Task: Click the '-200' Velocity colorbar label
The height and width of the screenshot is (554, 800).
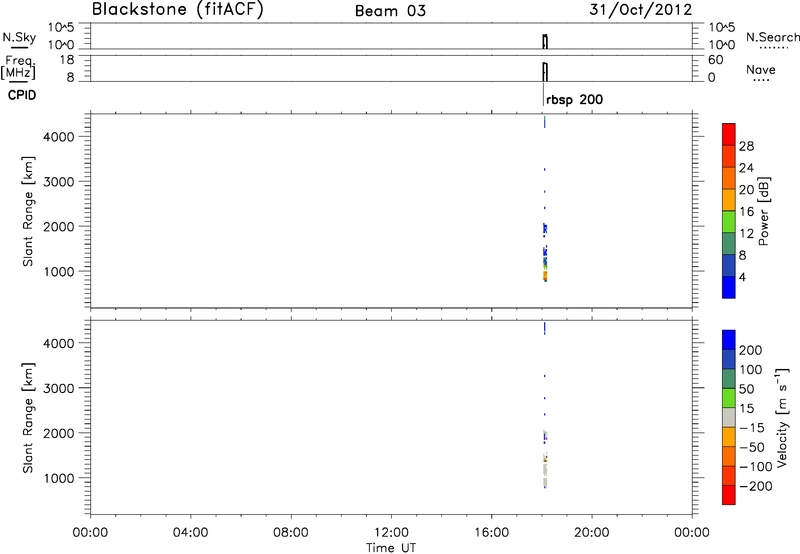Action: coord(756,486)
